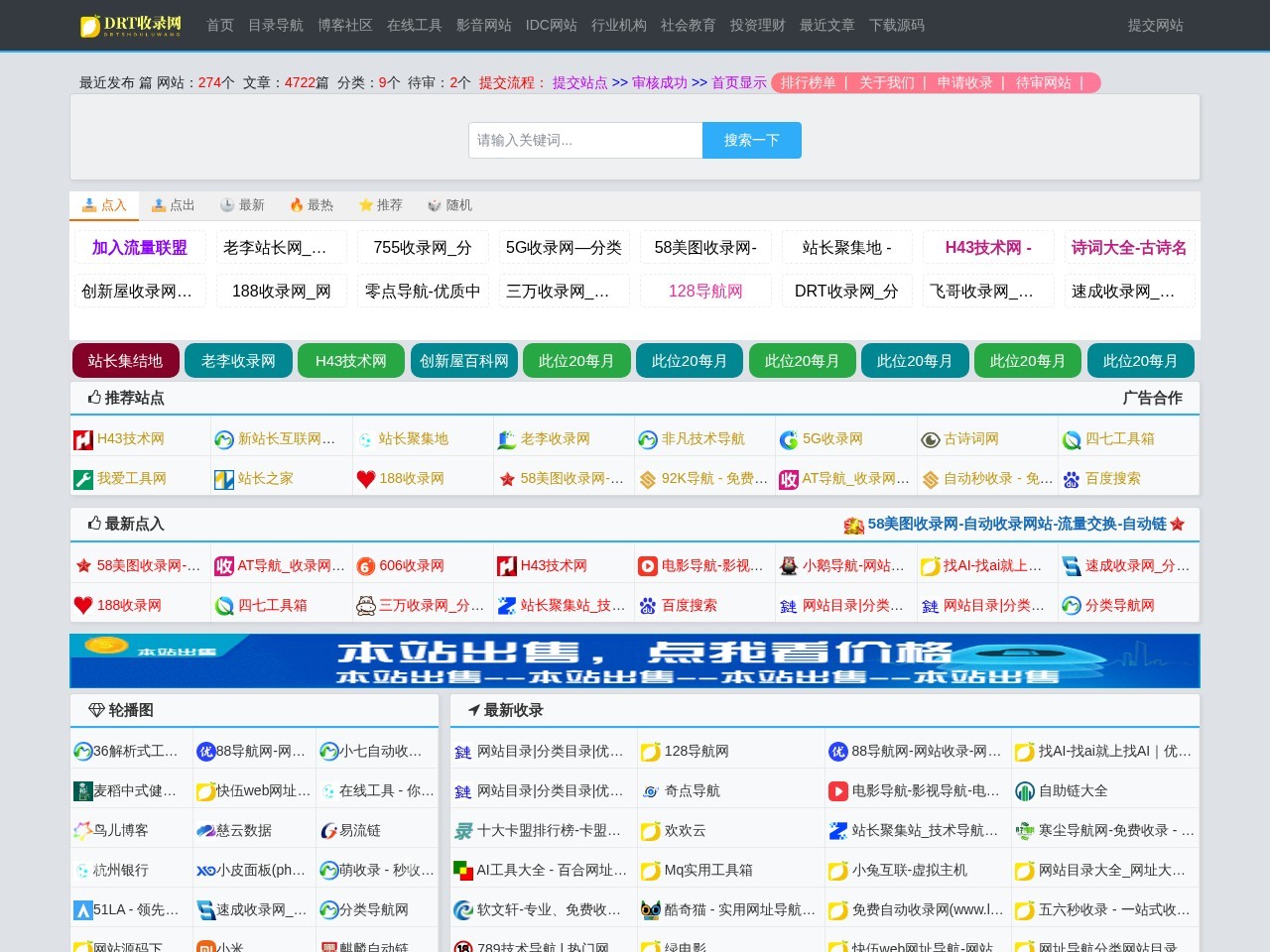Switch to the 推荐 tab
This screenshot has width=1270, height=952.
[380, 205]
